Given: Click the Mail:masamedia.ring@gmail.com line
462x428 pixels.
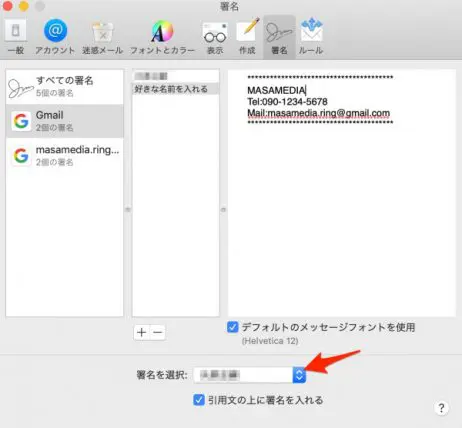Looking at the screenshot, I should pyautogui.click(x=318, y=113).
